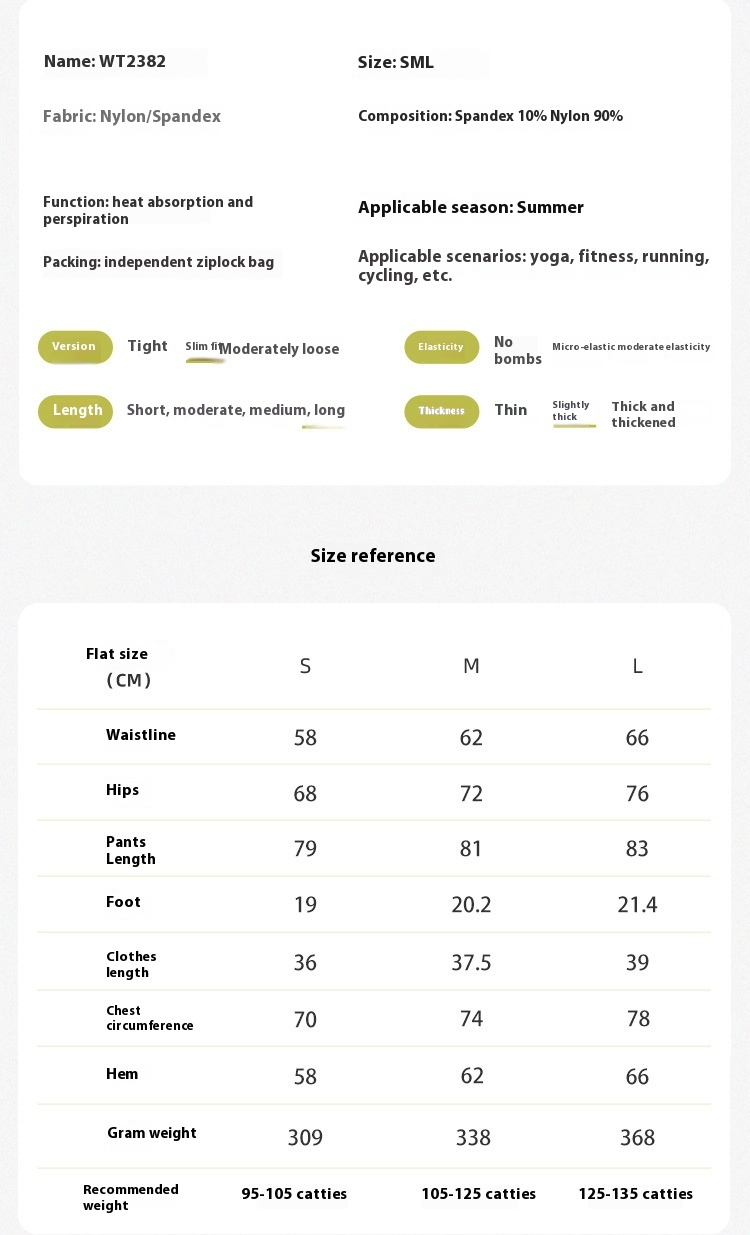750x1235 pixels.
Task: Select the Moderately loose option
Action: tap(279, 349)
